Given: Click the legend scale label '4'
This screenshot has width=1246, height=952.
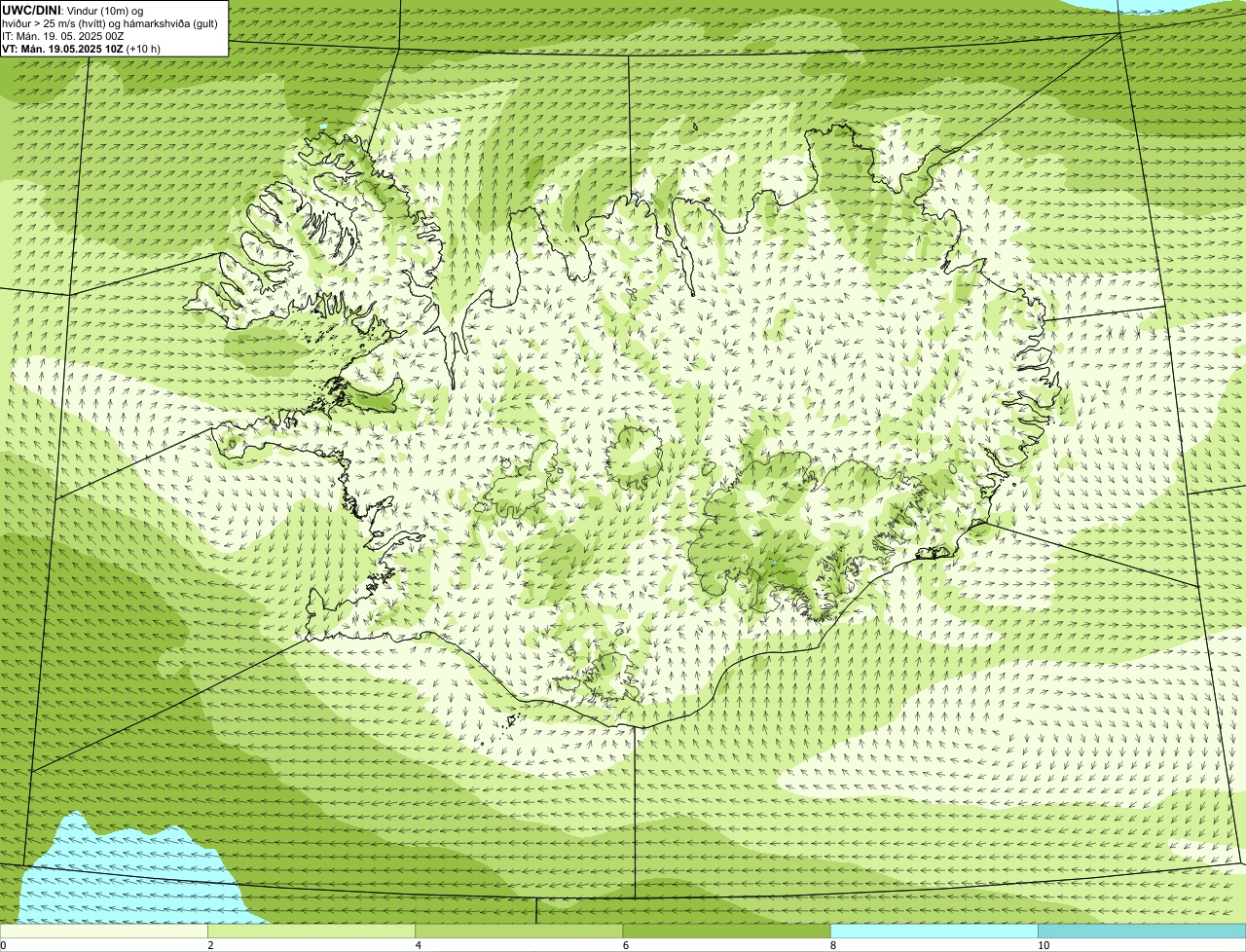Looking at the screenshot, I should click(419, 945).
